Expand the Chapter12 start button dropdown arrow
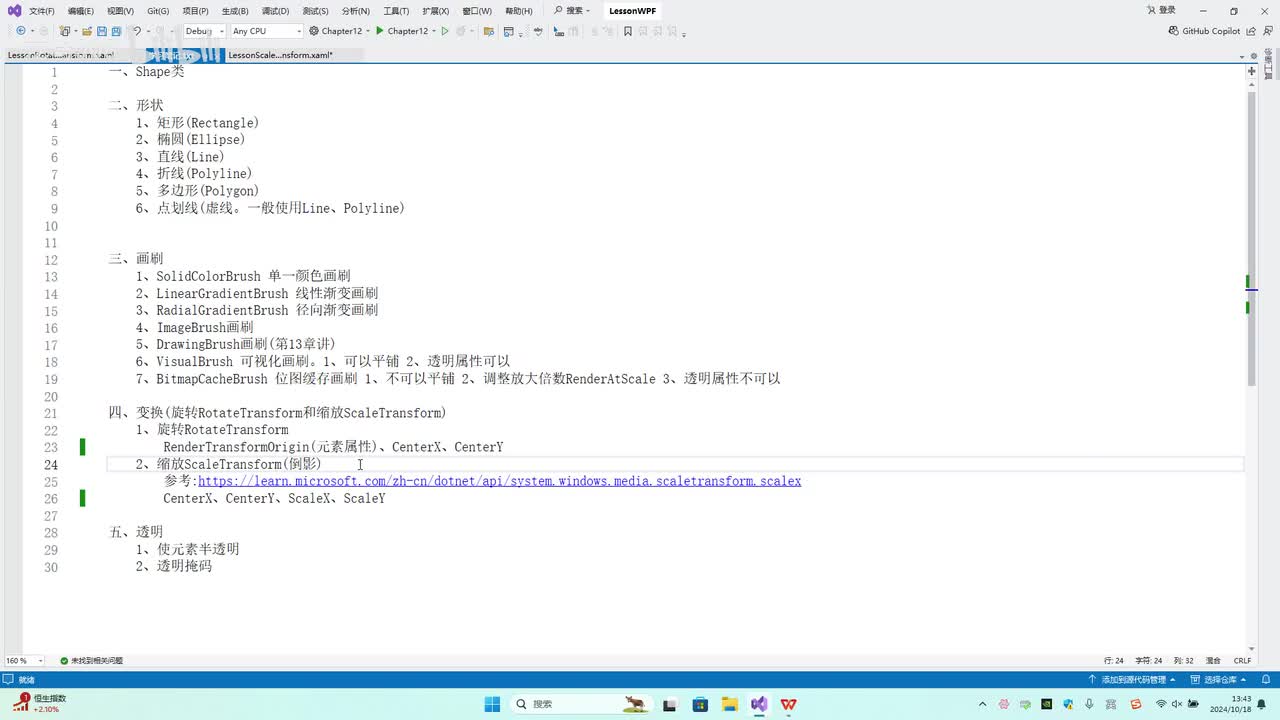 434,31
